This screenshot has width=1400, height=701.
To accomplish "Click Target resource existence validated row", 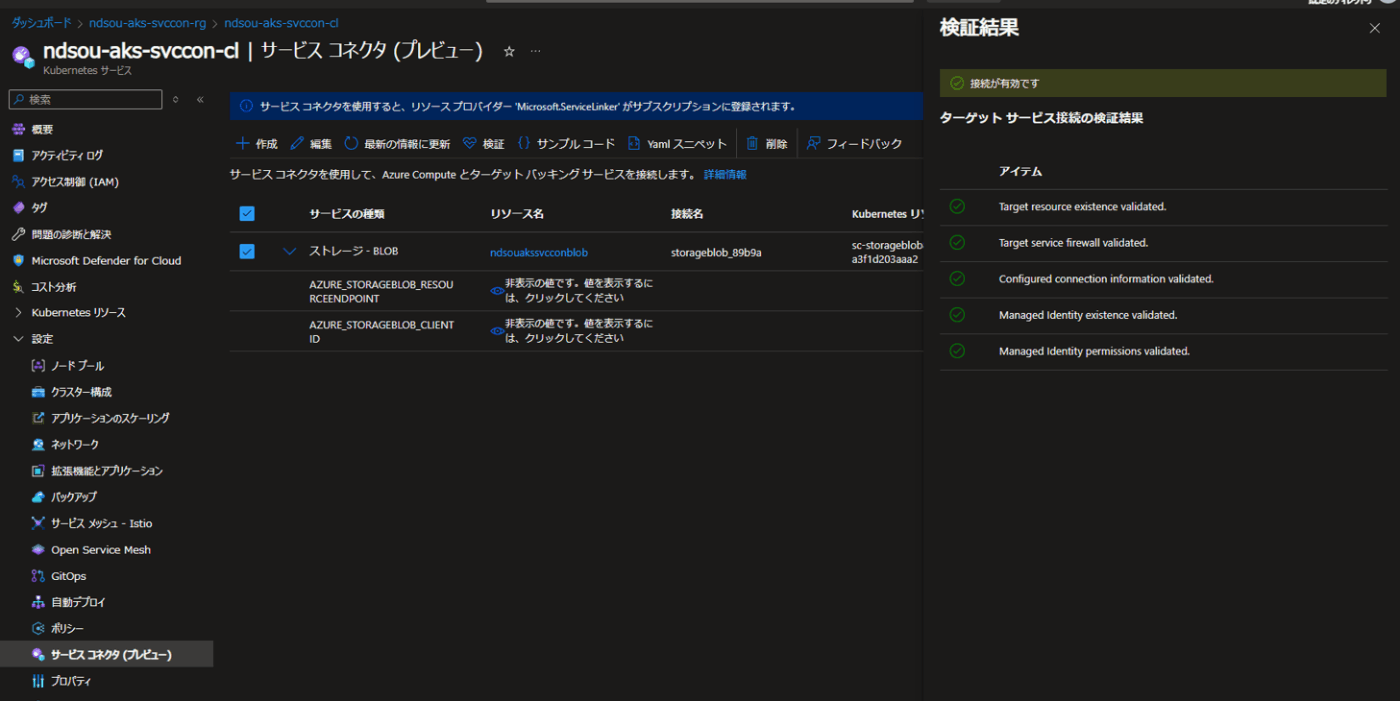I will (1164, 207).
